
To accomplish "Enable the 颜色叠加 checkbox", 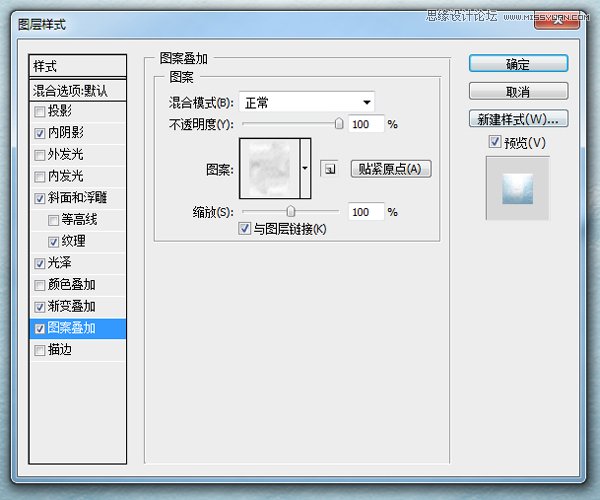I will coord(40,285).
